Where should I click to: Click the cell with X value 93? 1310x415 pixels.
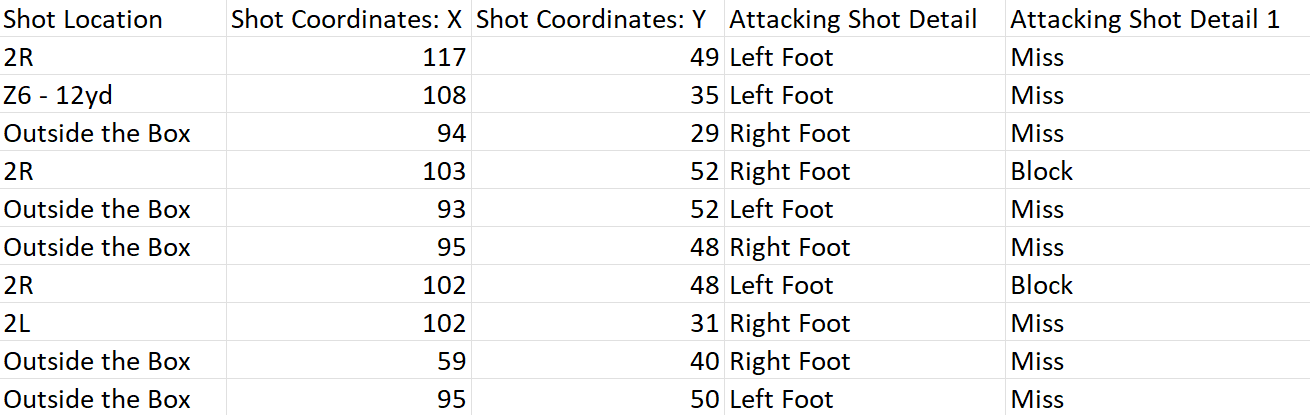coord(349,209)
